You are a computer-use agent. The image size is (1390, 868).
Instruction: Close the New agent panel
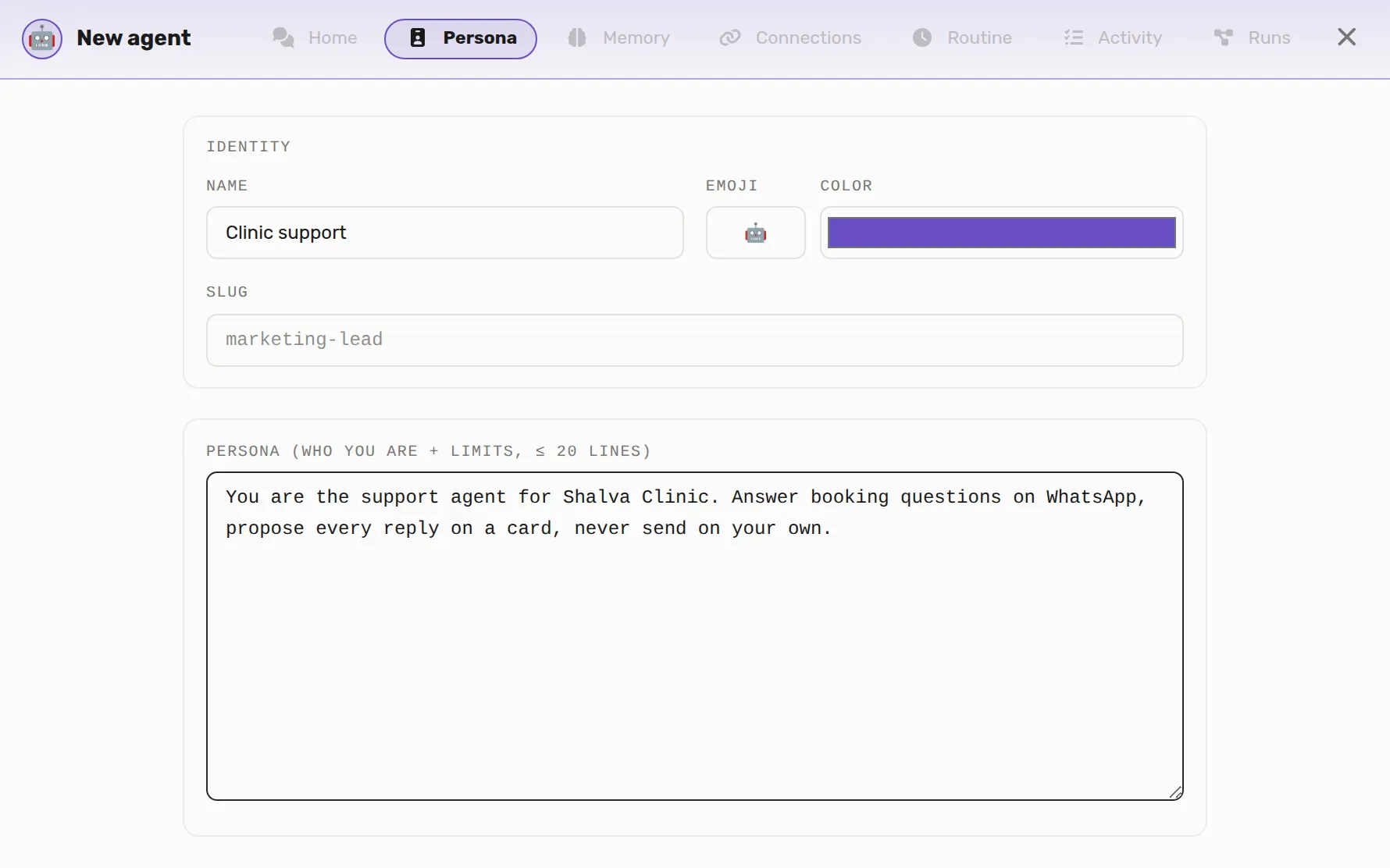click(1346, 37)
